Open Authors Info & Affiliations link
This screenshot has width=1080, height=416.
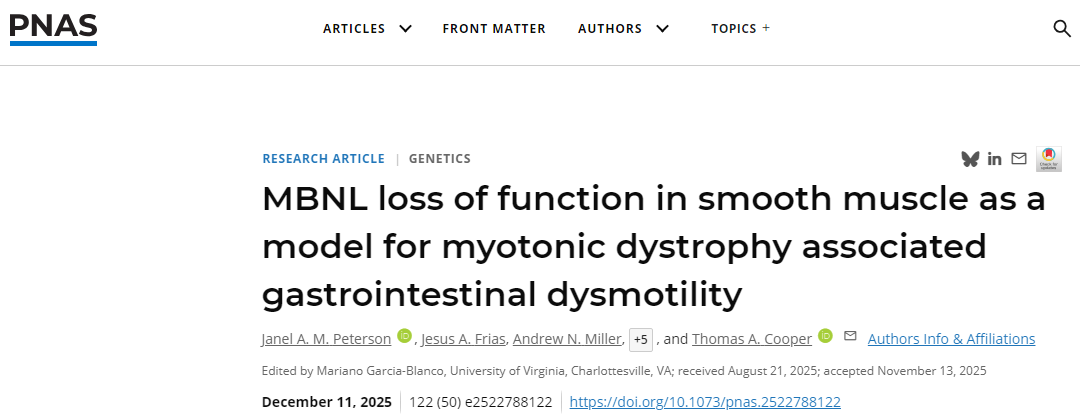tap(951, 339)
